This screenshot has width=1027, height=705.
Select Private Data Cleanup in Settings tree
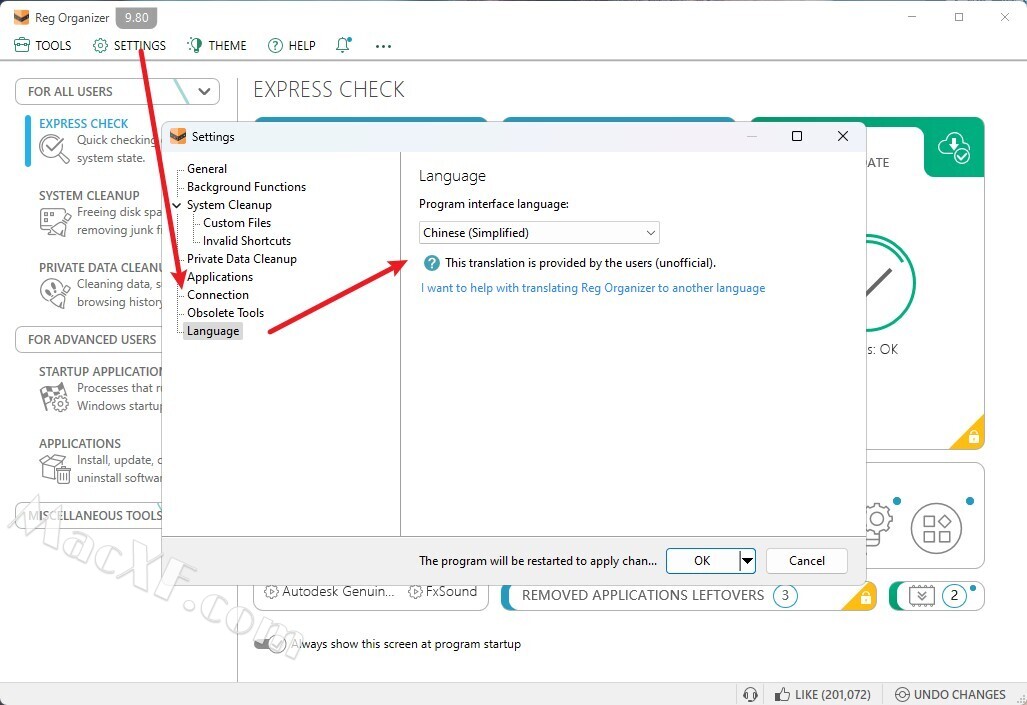(242, 259)
